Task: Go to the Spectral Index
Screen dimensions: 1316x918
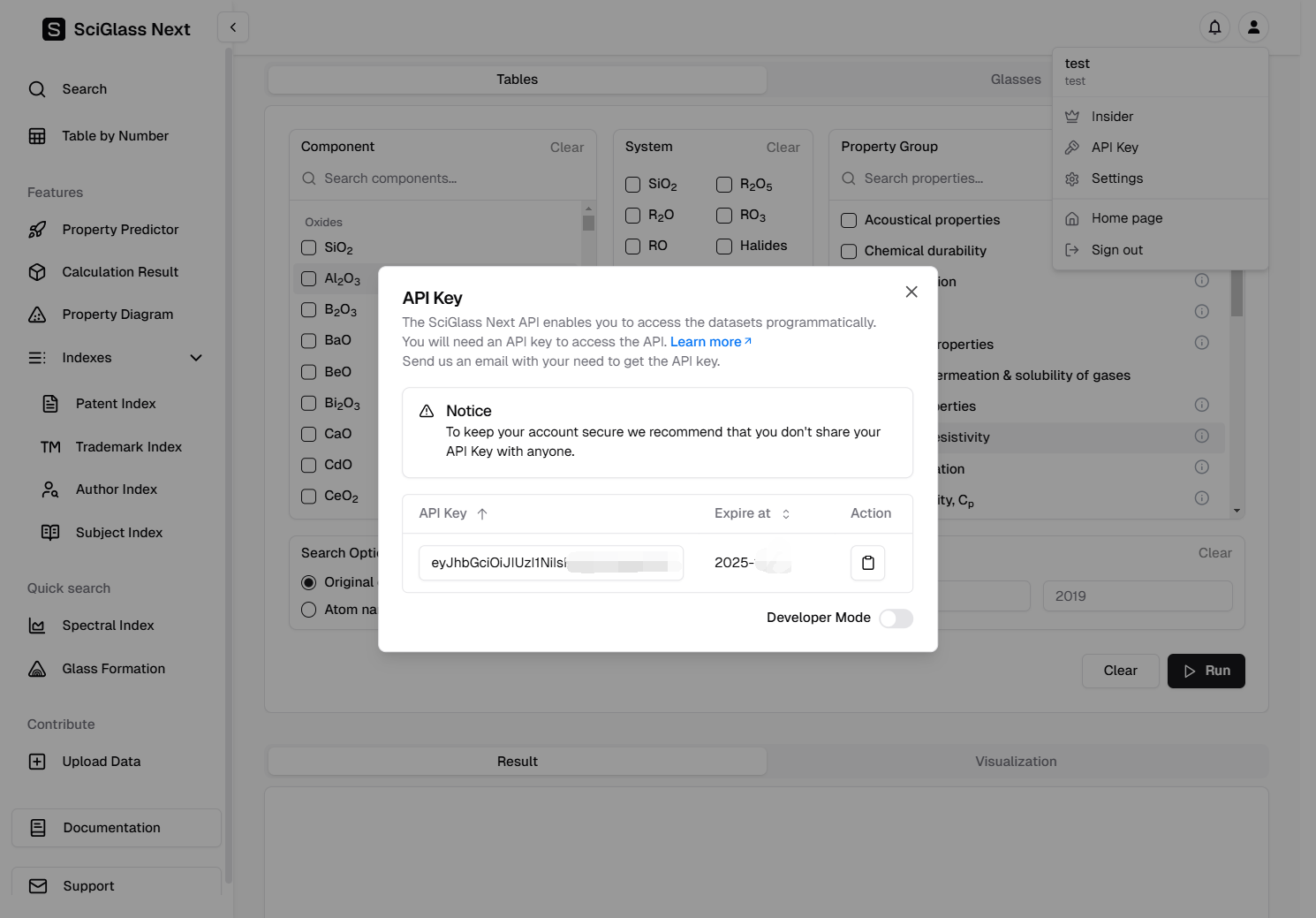Action: coord(108,626)
